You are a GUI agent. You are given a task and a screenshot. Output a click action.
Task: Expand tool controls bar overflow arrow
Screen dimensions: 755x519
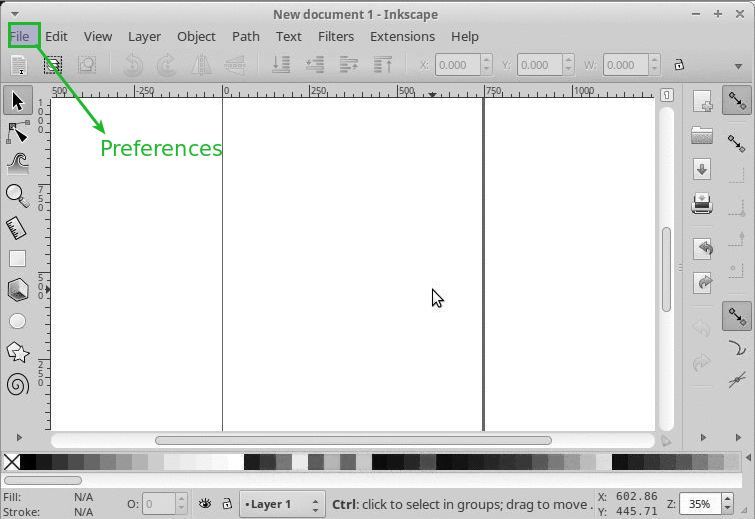[738, 66]
